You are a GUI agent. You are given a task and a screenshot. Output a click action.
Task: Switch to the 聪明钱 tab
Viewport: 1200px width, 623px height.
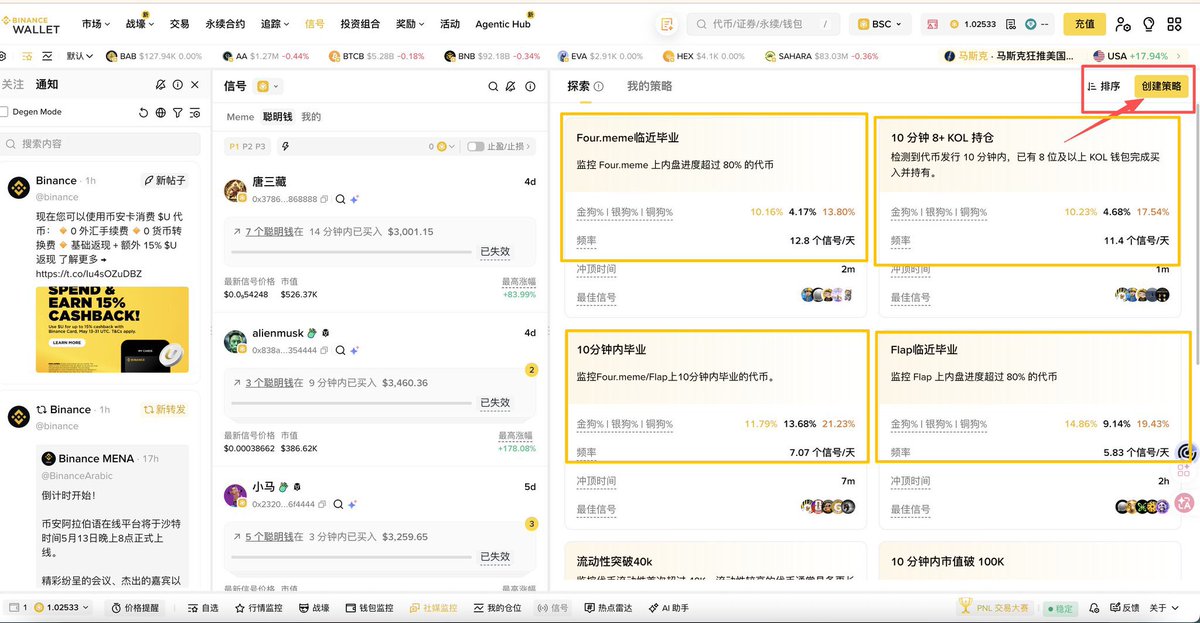[x=277, y=117]
